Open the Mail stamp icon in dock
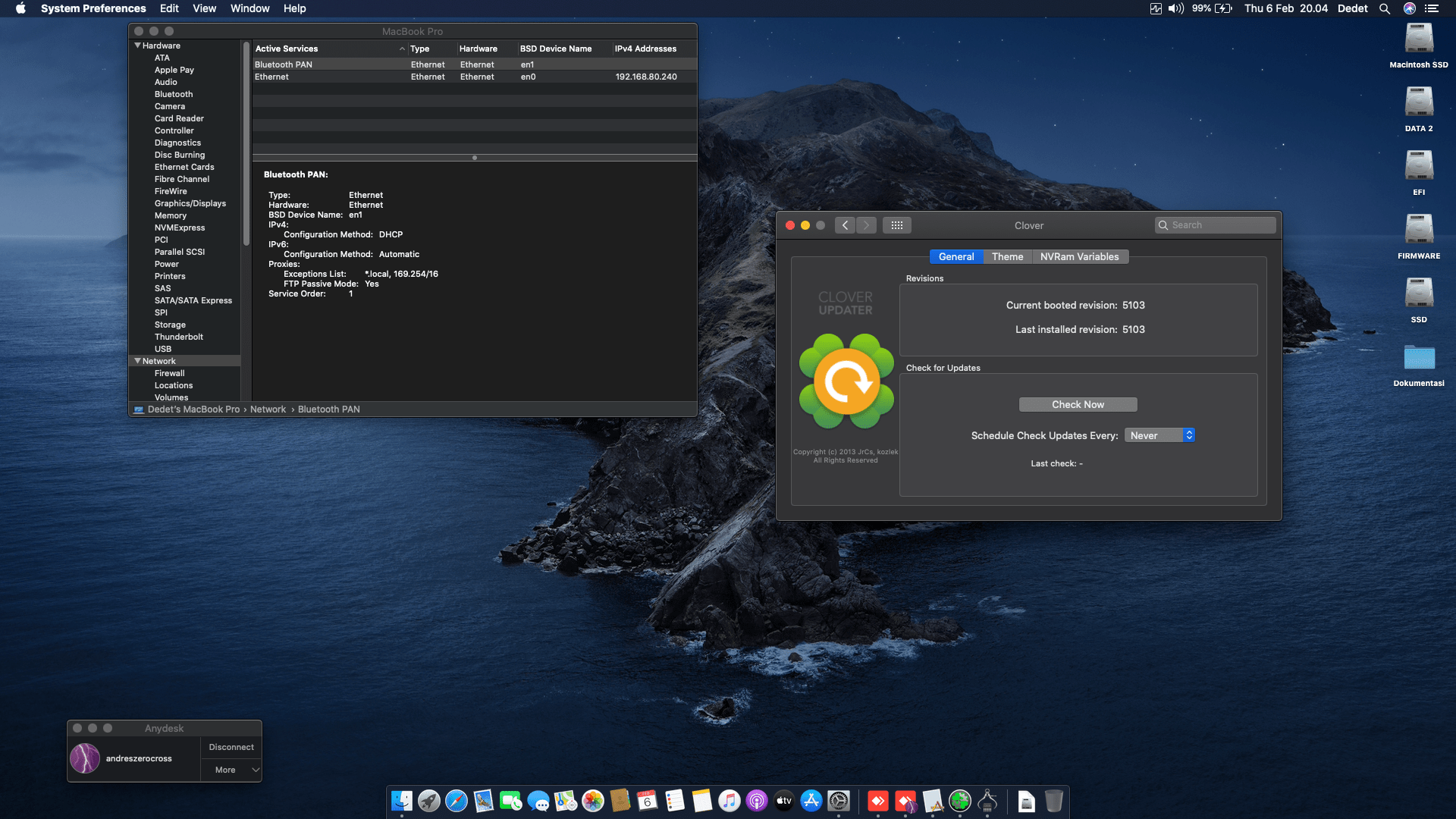The height and width of the screenshot is (819, 1456). click(x=484, y=801)
